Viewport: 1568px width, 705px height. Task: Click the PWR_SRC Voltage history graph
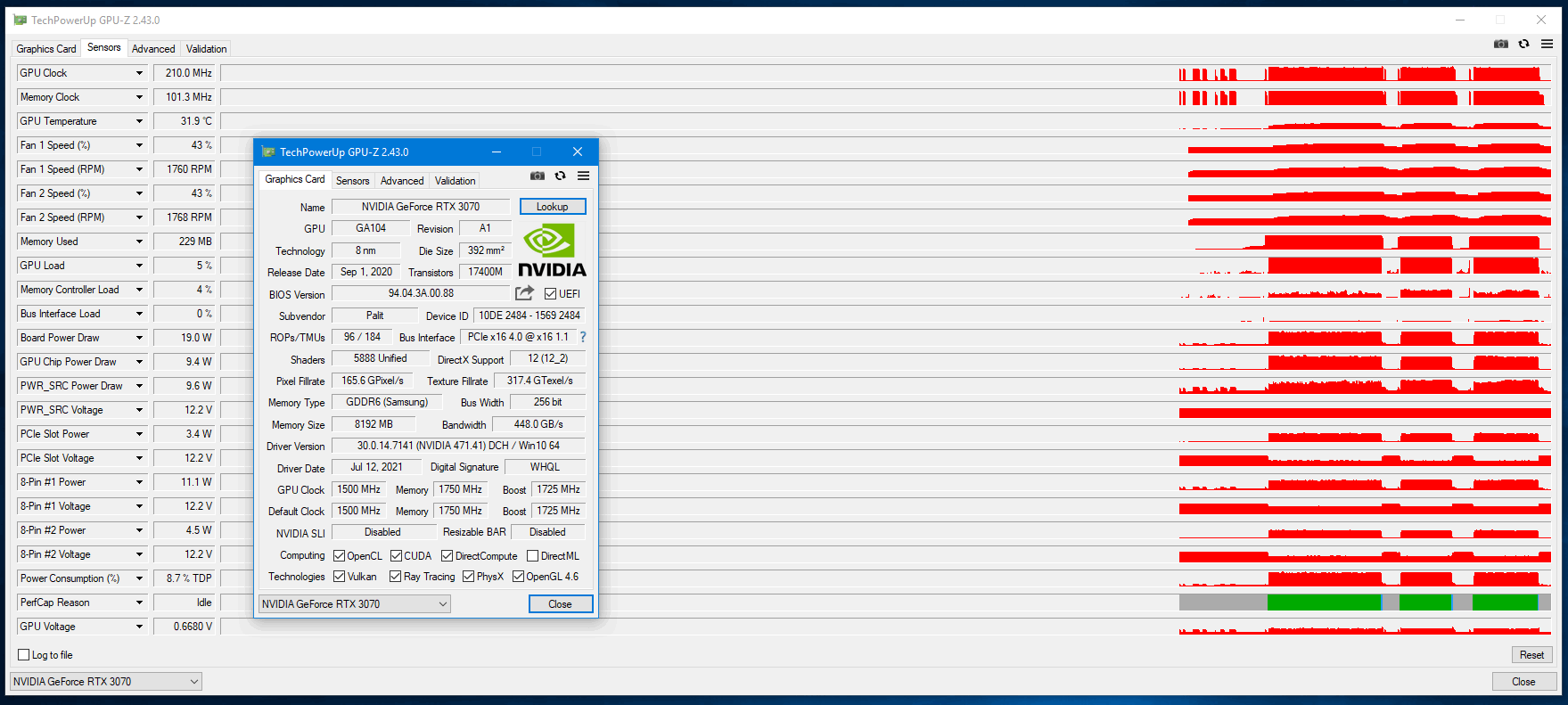point(886,410)
